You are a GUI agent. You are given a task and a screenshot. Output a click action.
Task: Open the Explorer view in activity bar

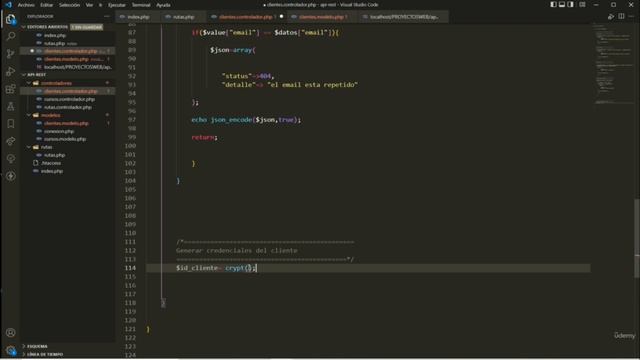pos(11,19)
